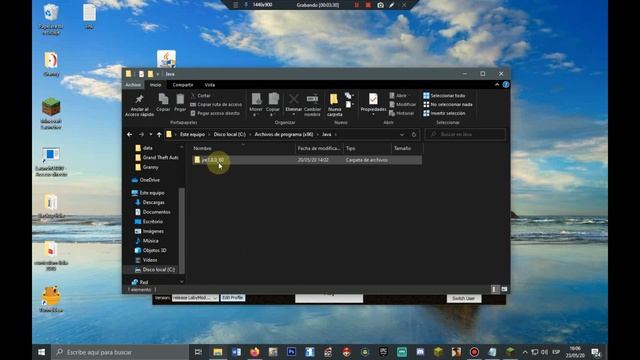Screen dimensions: 640x360
Task: Switch to the Inicio ribbon tab
Action: pyautogui.click(x=156, y=84)
